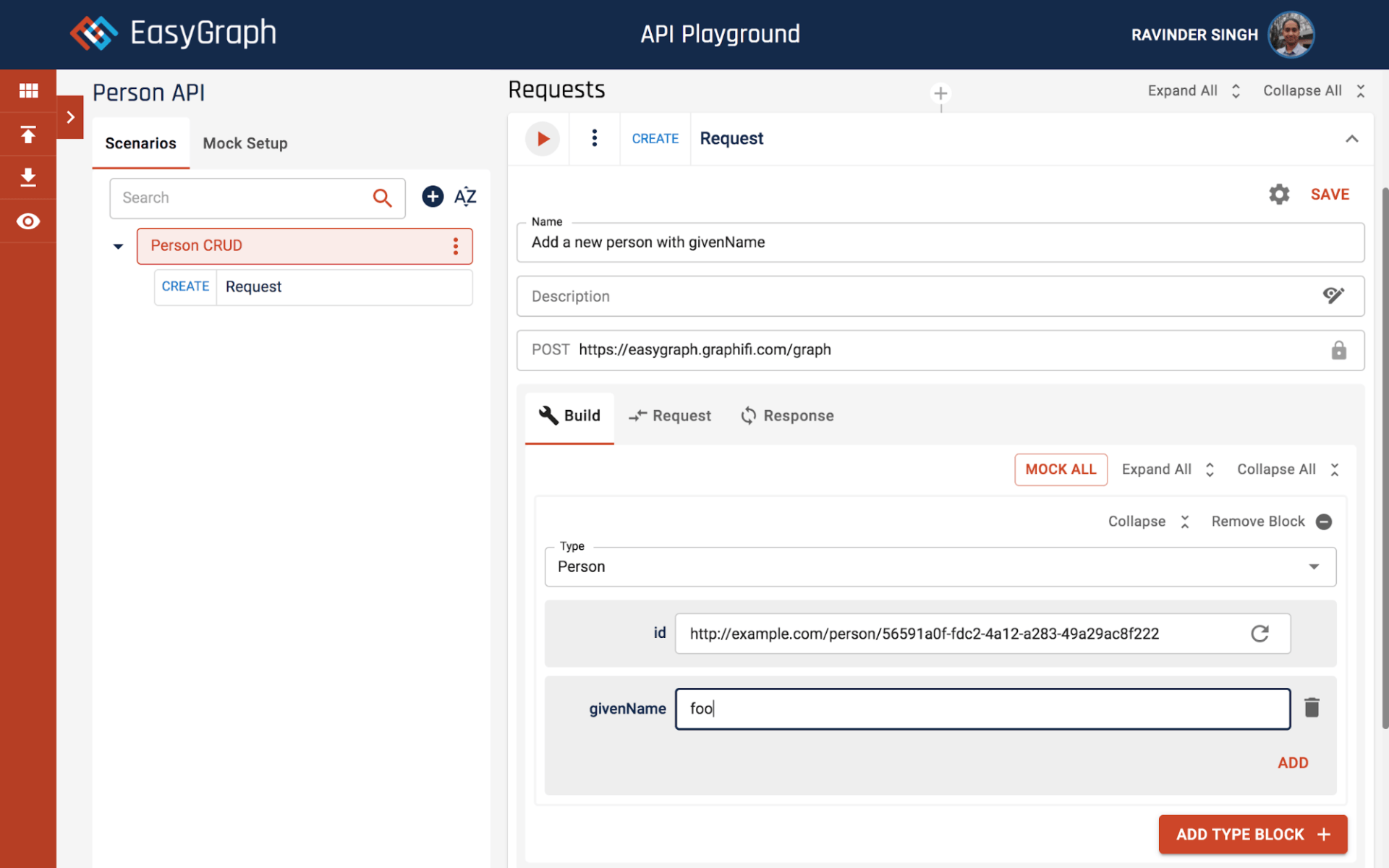Collapse the Person CRUD tree node
The image size is (1389, 868).
118,247
